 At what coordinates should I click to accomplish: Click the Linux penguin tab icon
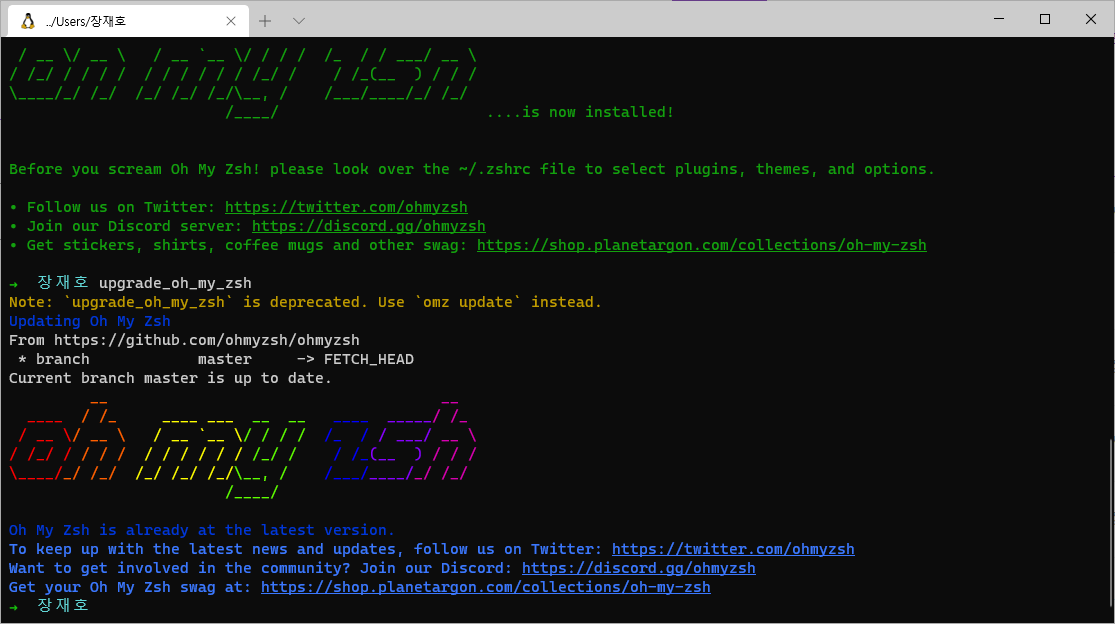(x=28, y=21)
